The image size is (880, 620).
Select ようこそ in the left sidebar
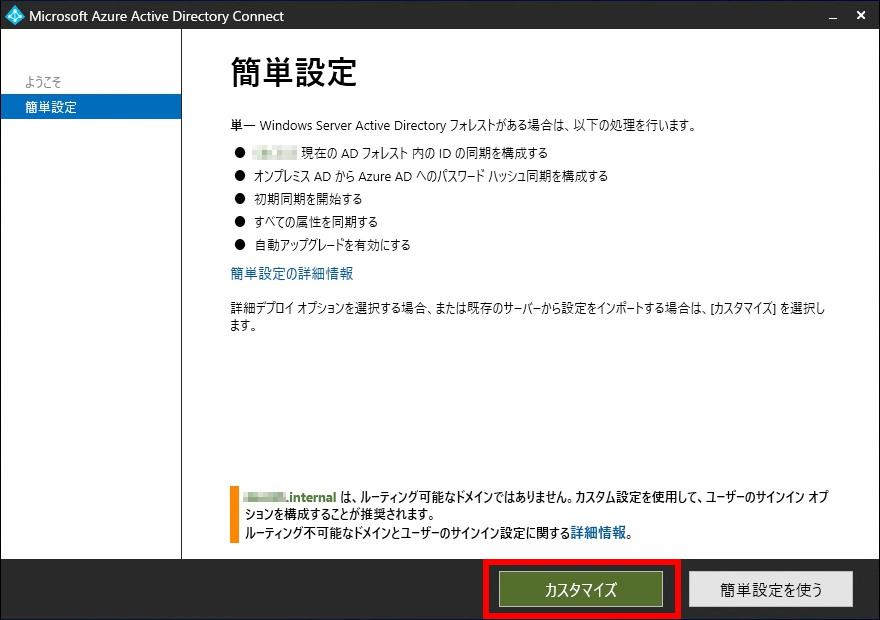pyautogui.click(x=43, y=82)
